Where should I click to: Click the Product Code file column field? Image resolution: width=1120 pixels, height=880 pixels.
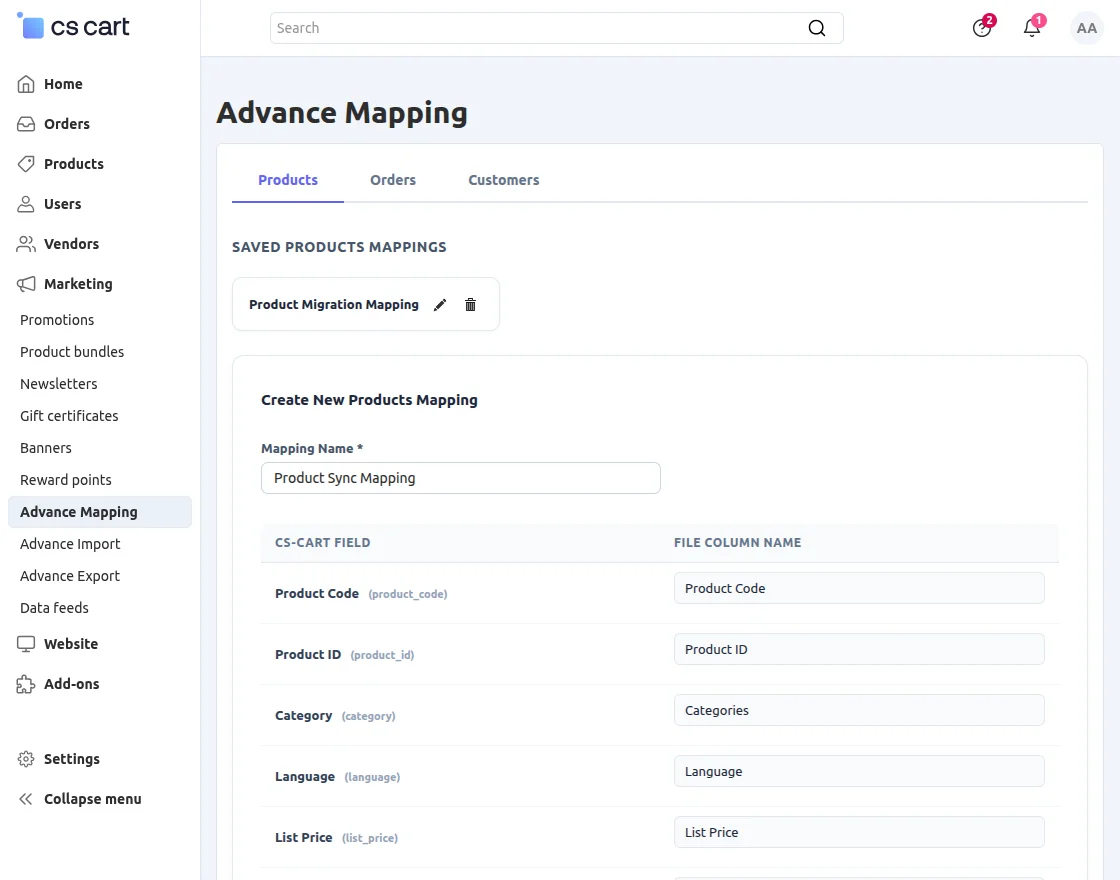pos(859,589)
